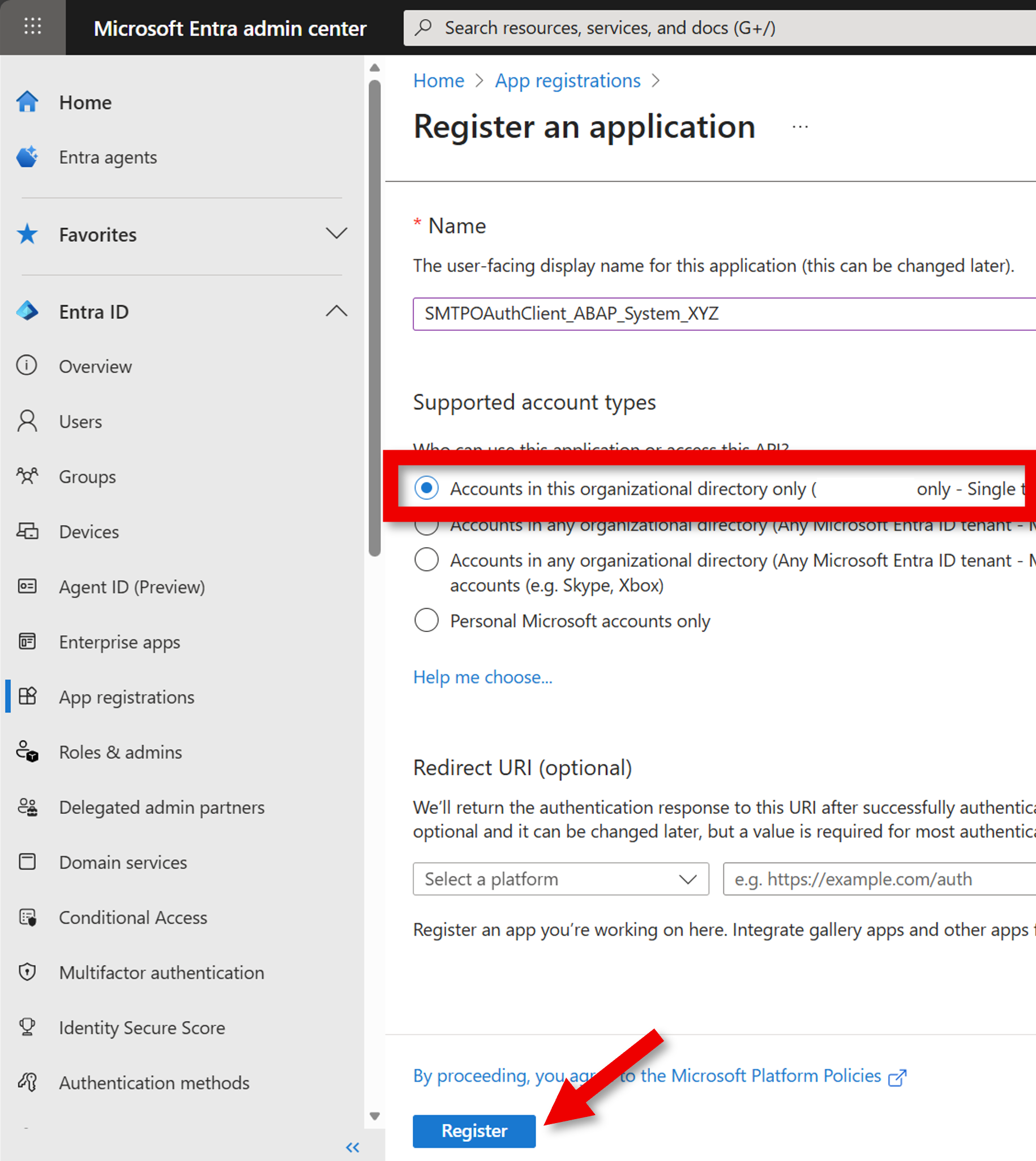Go to Delegated admin partners in the sidebar
Viewport: 1036px width, 1161px height.
(x=162, y=808)
